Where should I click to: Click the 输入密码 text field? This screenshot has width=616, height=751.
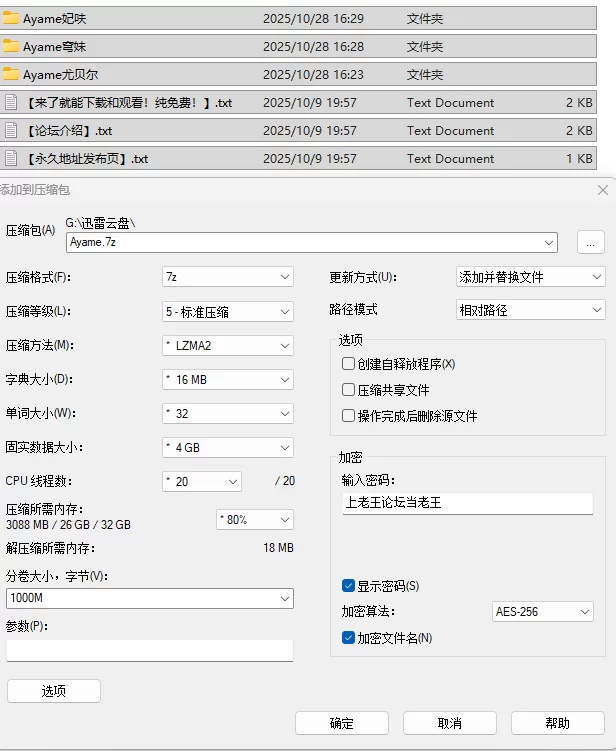click(467, 503)
